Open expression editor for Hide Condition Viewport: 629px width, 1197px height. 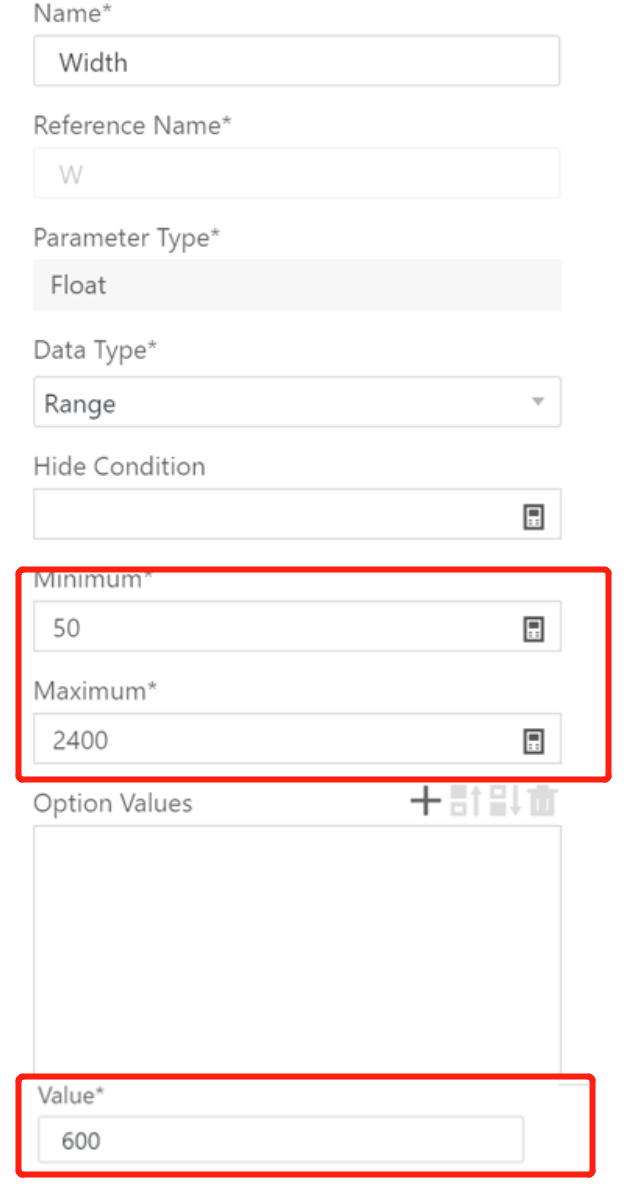pyautogui.click(x=535, y=516)
